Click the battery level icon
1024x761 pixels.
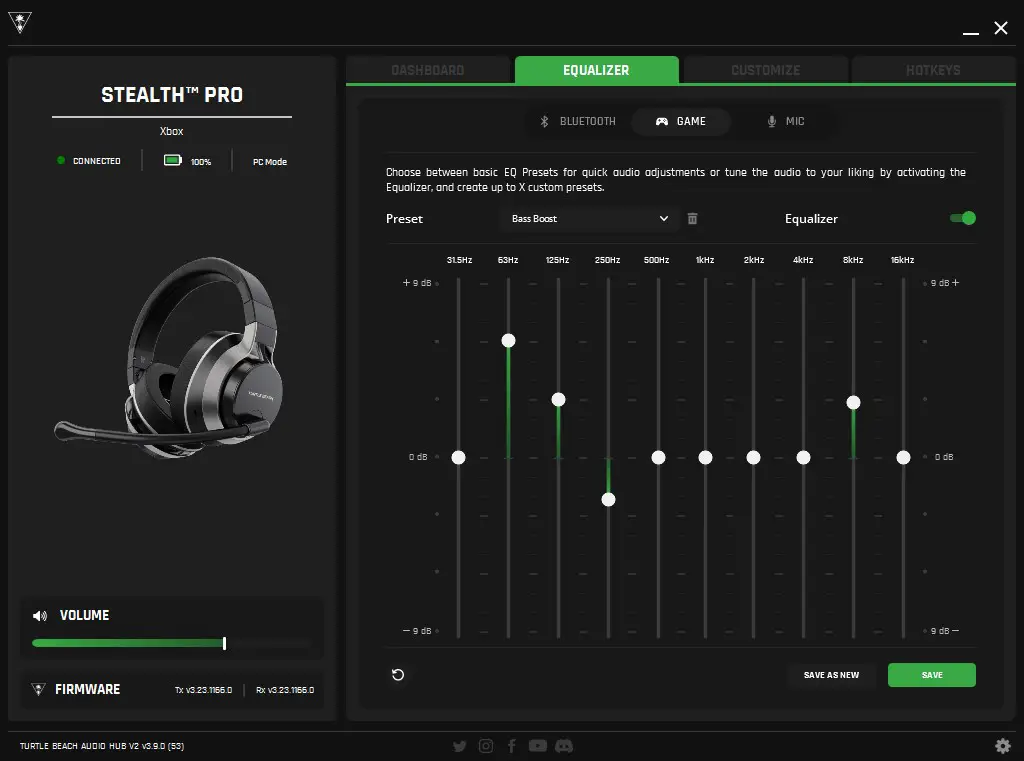pos(172,161)
